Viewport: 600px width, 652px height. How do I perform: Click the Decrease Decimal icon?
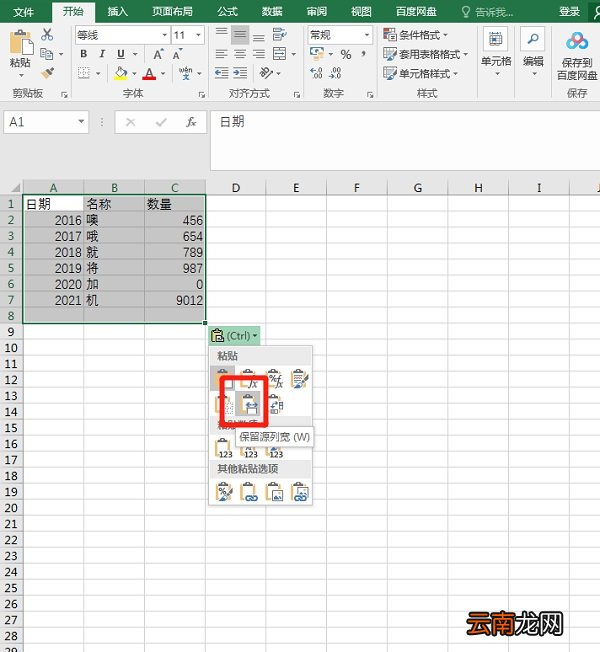pyautogui.click(x=335, y=73)
